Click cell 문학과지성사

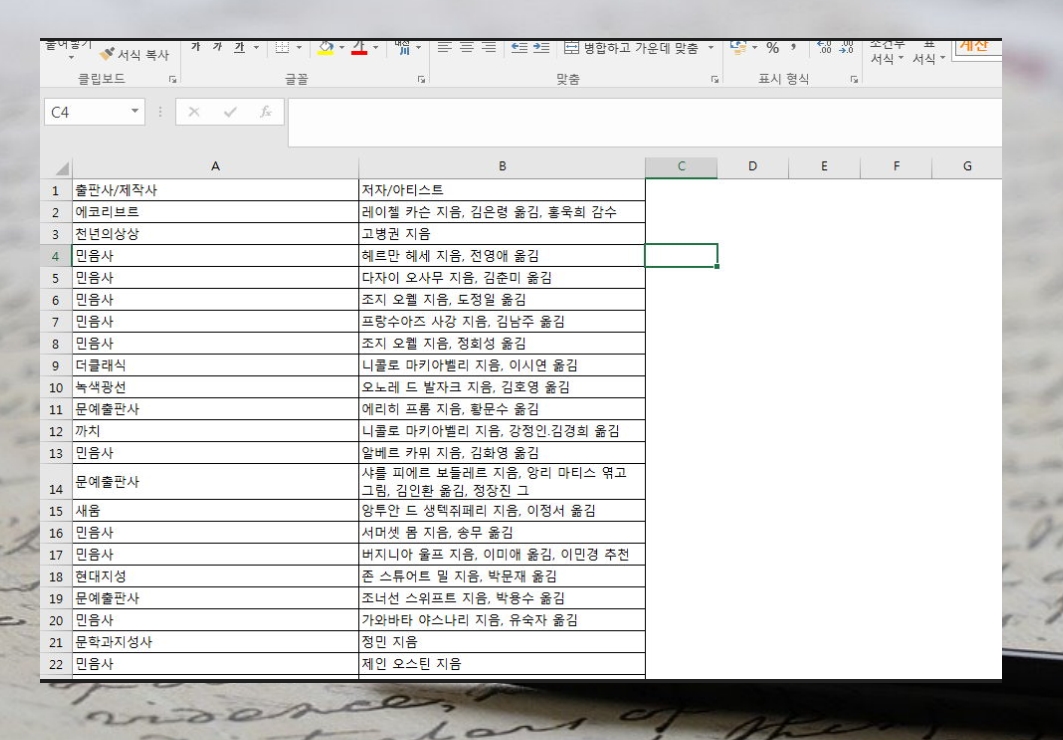pos(216,642)
